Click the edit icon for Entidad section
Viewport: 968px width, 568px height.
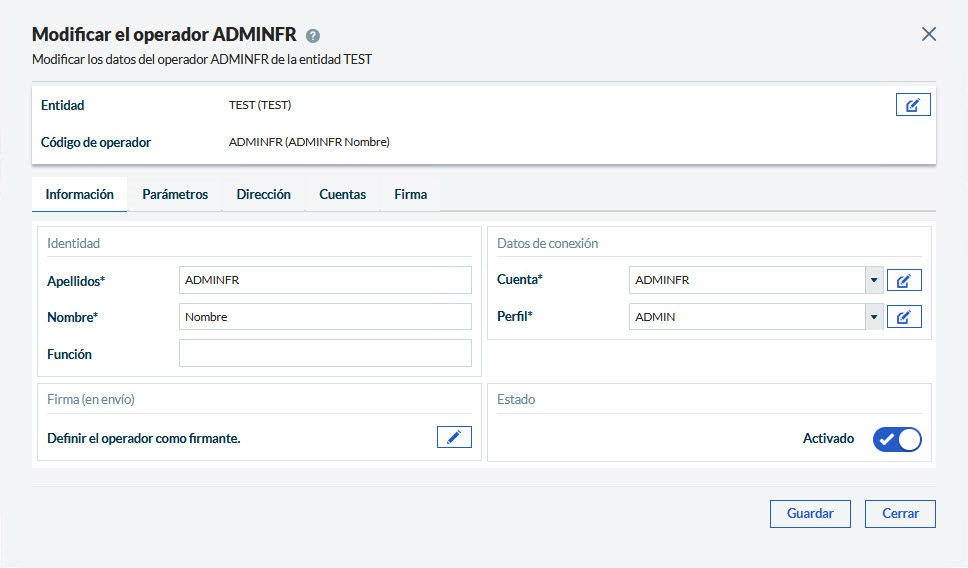pyautogui.click(x=912, y=105)
